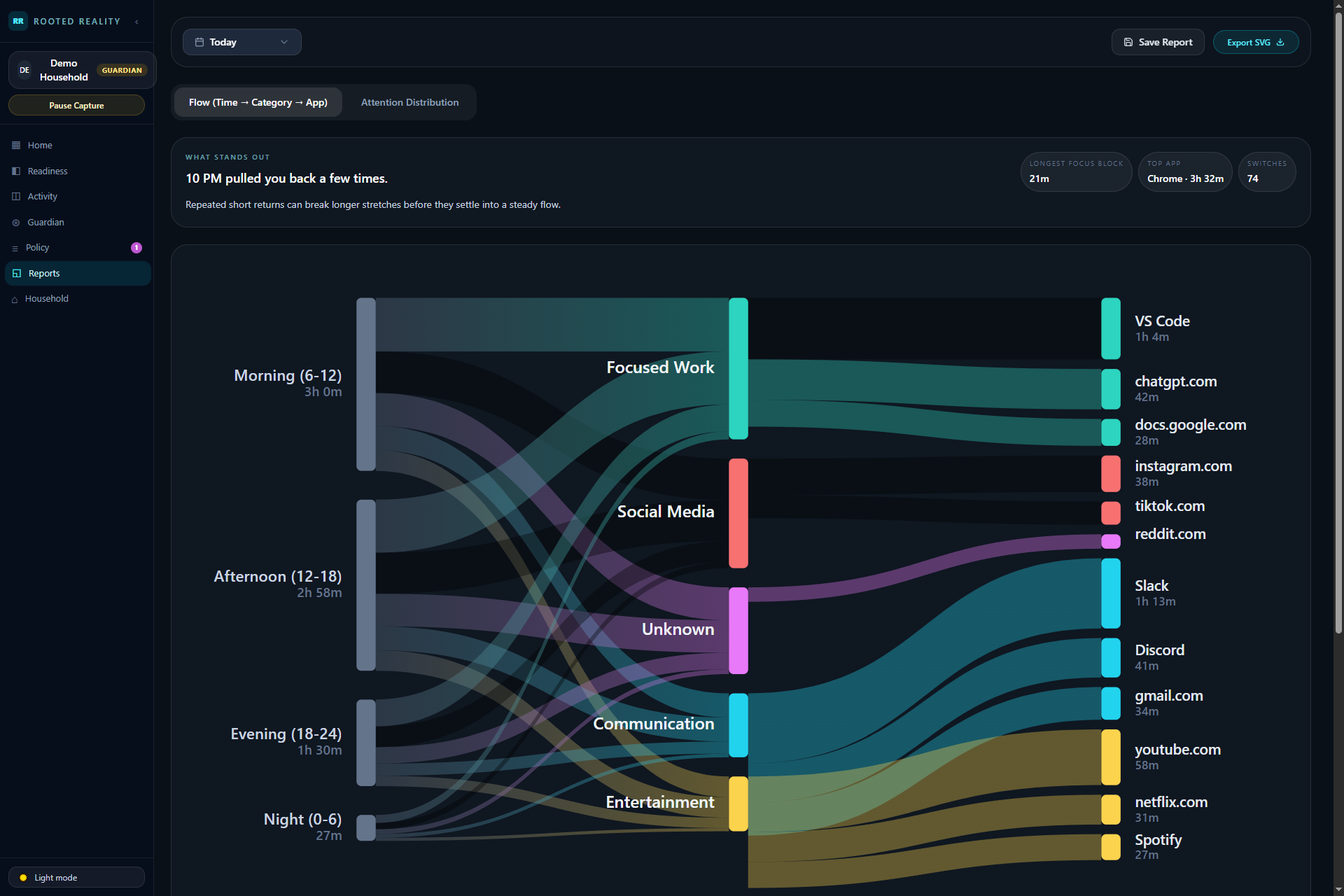Select the Flow (Time → Category → App) tab
Screen dimensions: 1344x896
[x=258, y=102]
